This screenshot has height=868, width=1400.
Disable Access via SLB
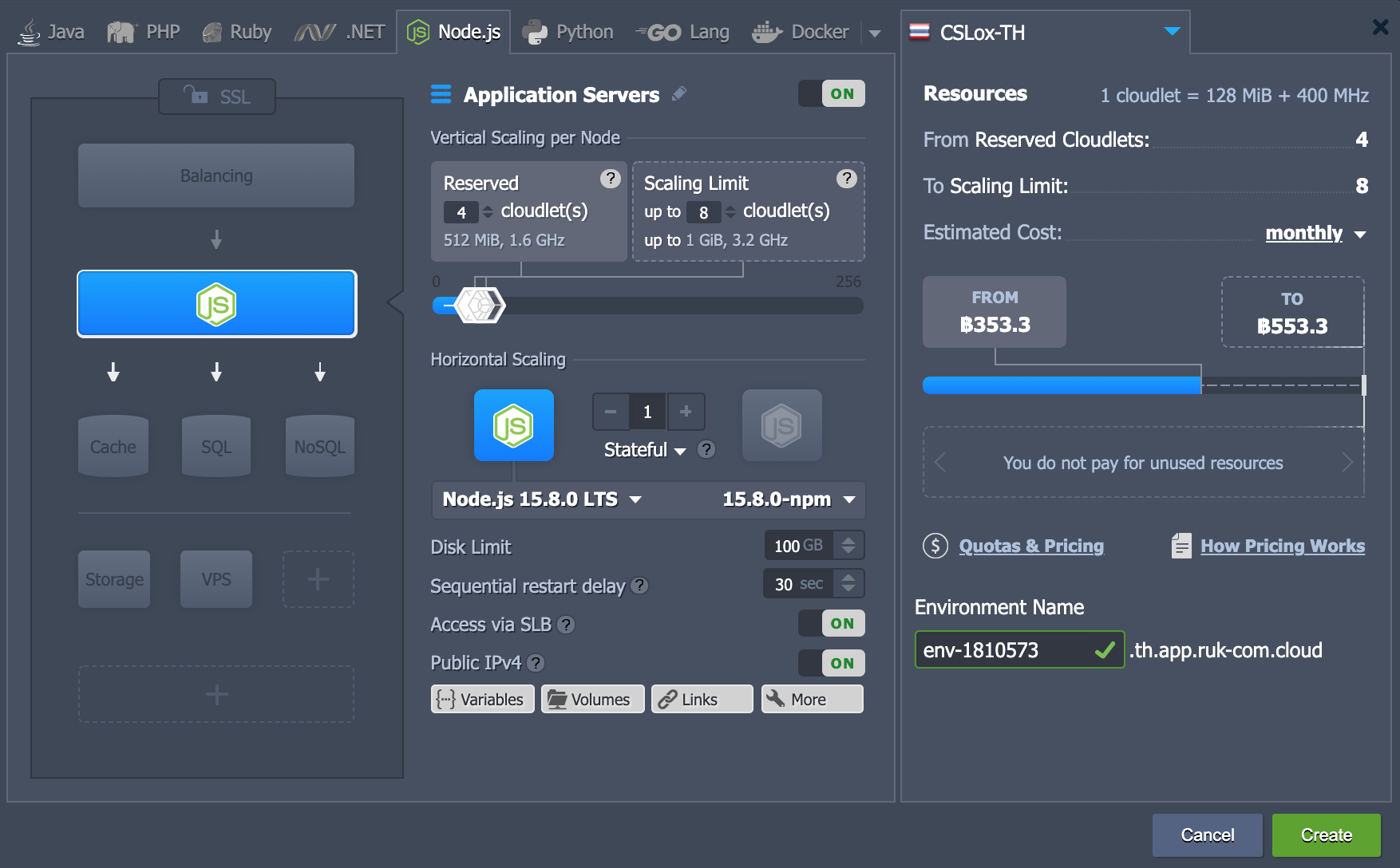[x=831, y=623]
